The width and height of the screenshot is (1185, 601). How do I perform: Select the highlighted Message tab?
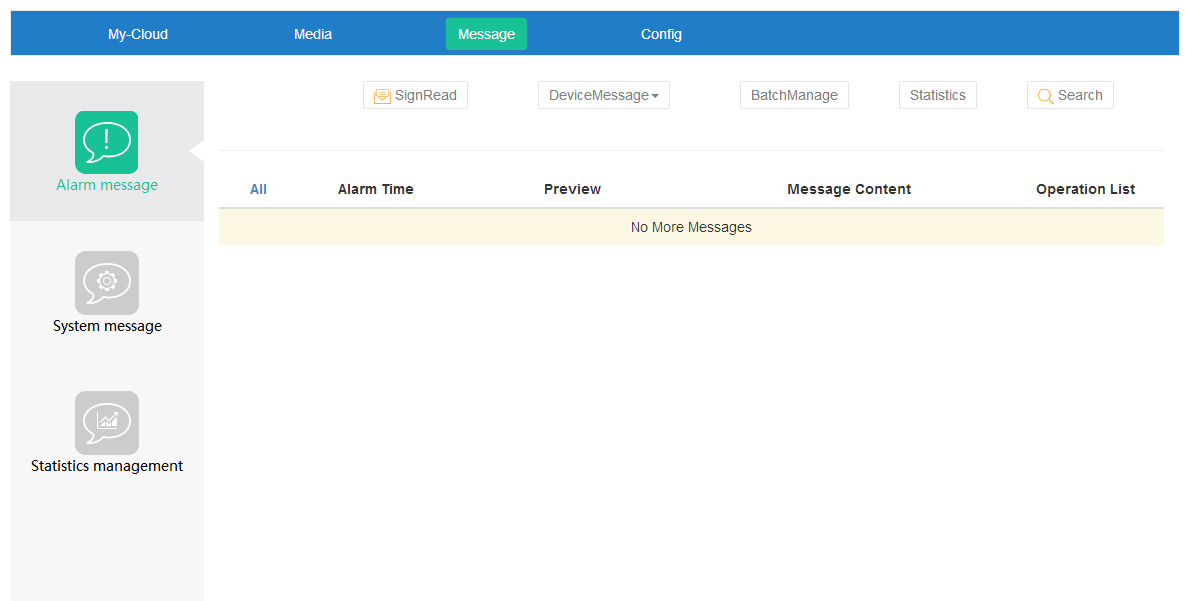(486, 34)
